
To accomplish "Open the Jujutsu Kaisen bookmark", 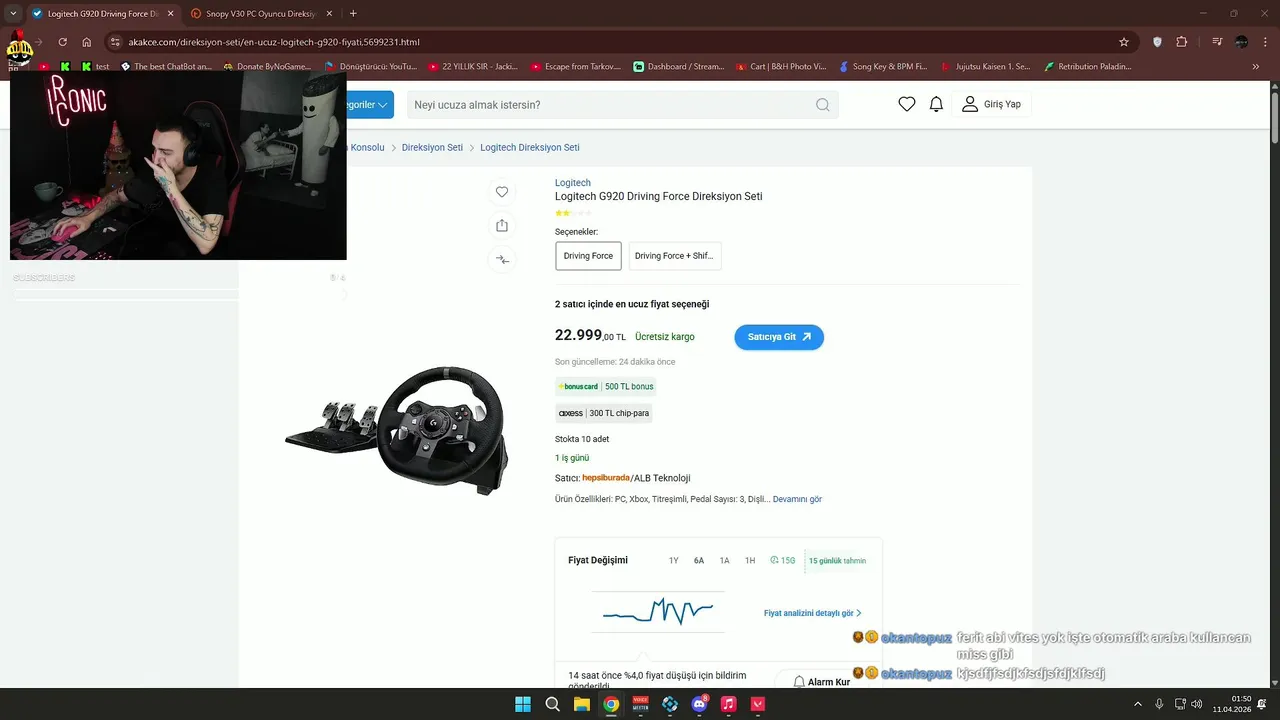I will click(x=985, y=67).
